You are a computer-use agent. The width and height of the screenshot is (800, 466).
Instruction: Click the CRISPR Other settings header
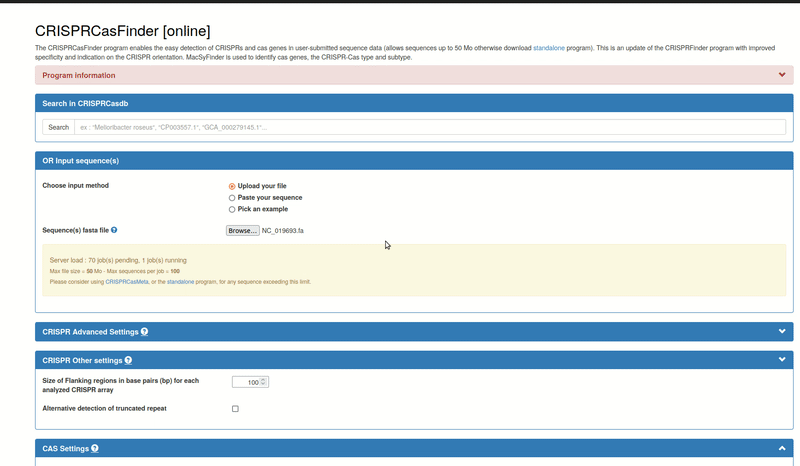[x=414, y=360]
